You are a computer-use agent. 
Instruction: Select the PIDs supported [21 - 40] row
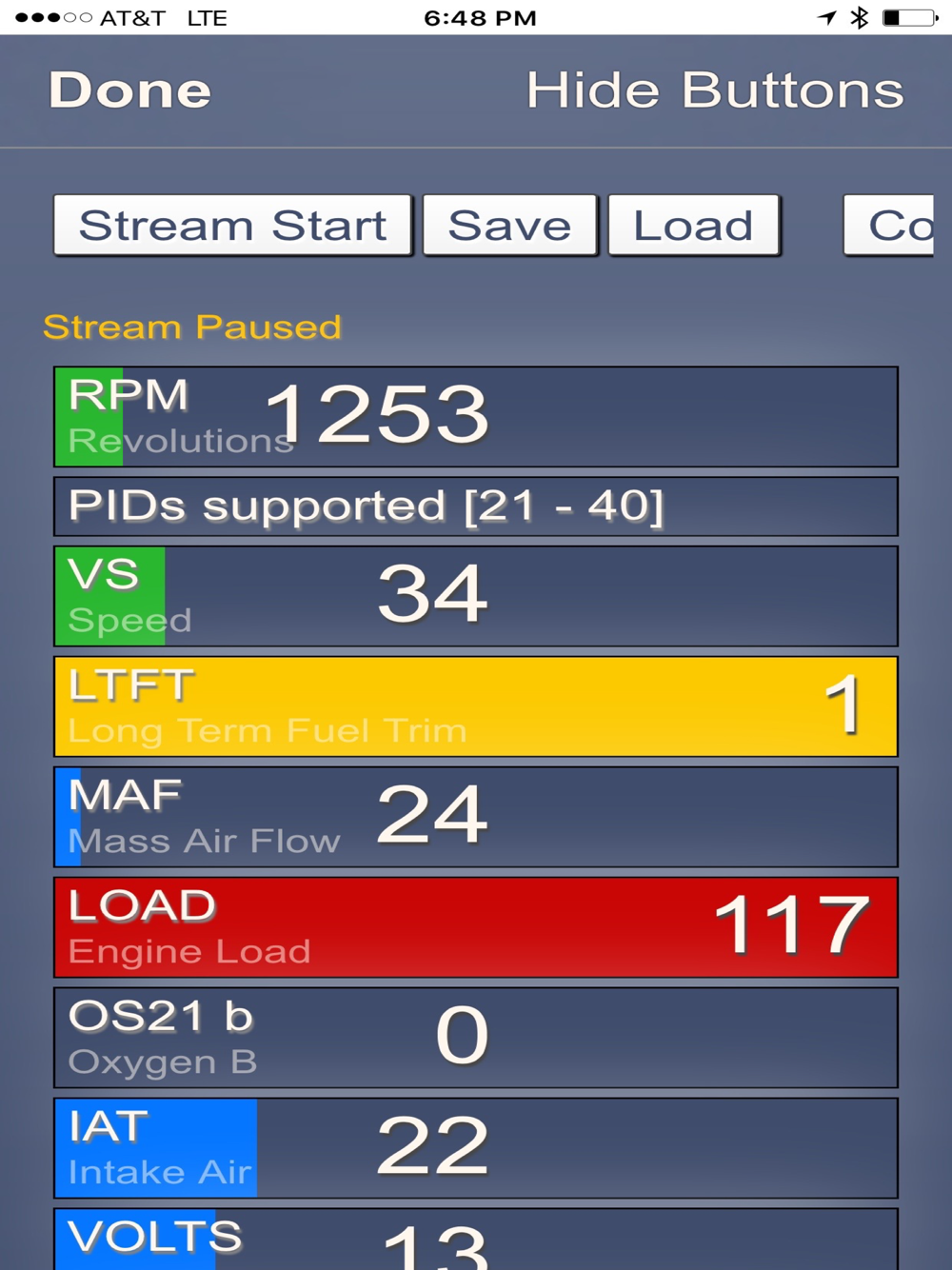pos(476,506)
